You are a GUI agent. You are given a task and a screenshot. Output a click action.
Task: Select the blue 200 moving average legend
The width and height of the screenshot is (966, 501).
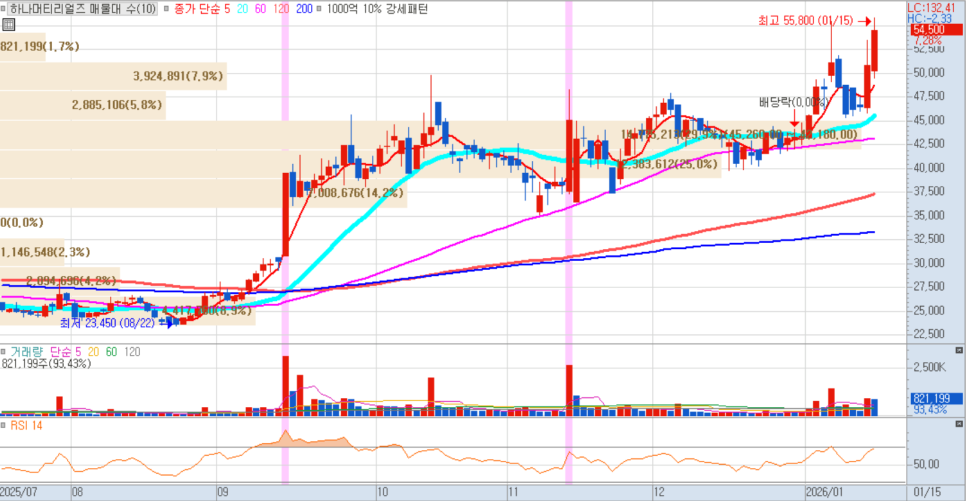(303, 9)
